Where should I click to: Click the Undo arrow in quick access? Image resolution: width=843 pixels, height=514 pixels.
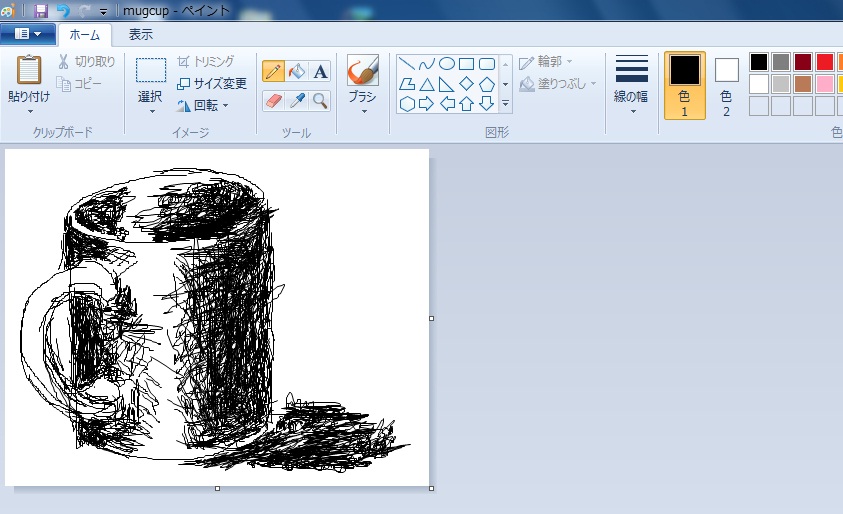[x=64, y=10]
